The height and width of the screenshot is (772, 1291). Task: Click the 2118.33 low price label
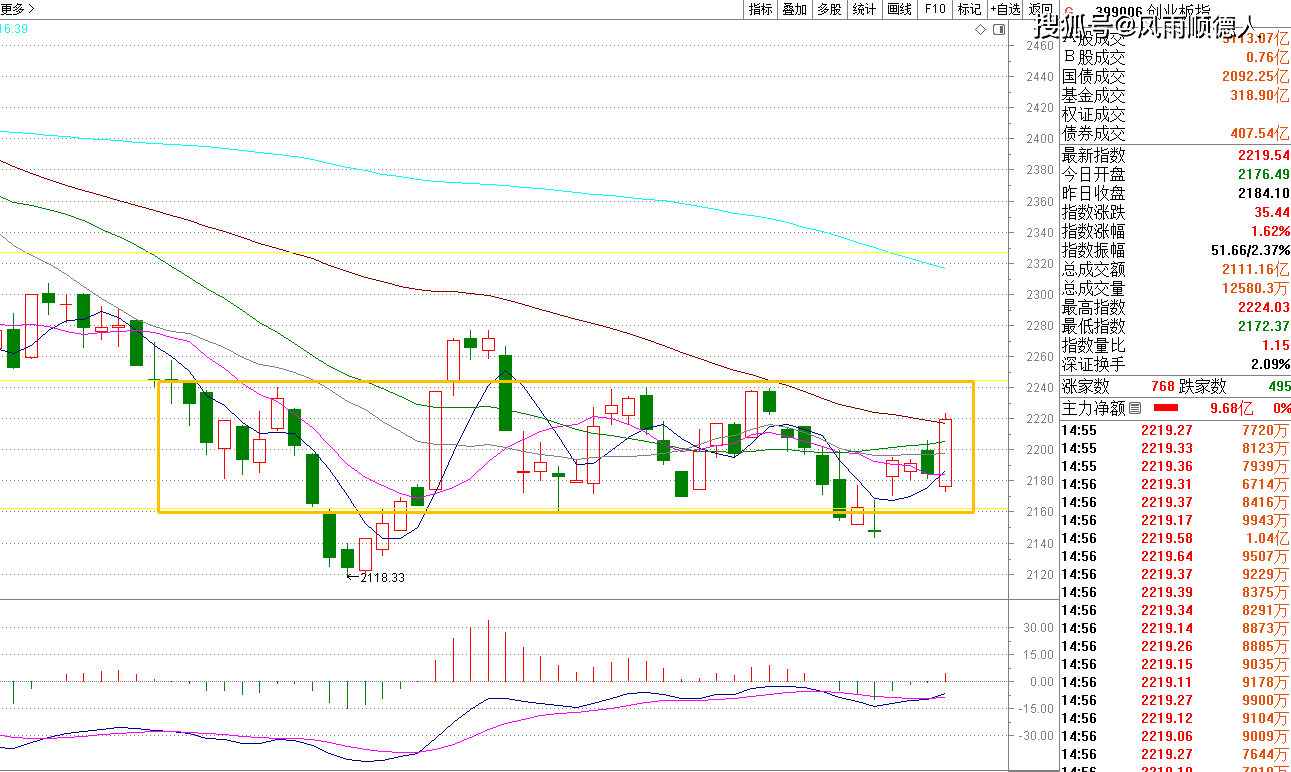click(382, 577)
